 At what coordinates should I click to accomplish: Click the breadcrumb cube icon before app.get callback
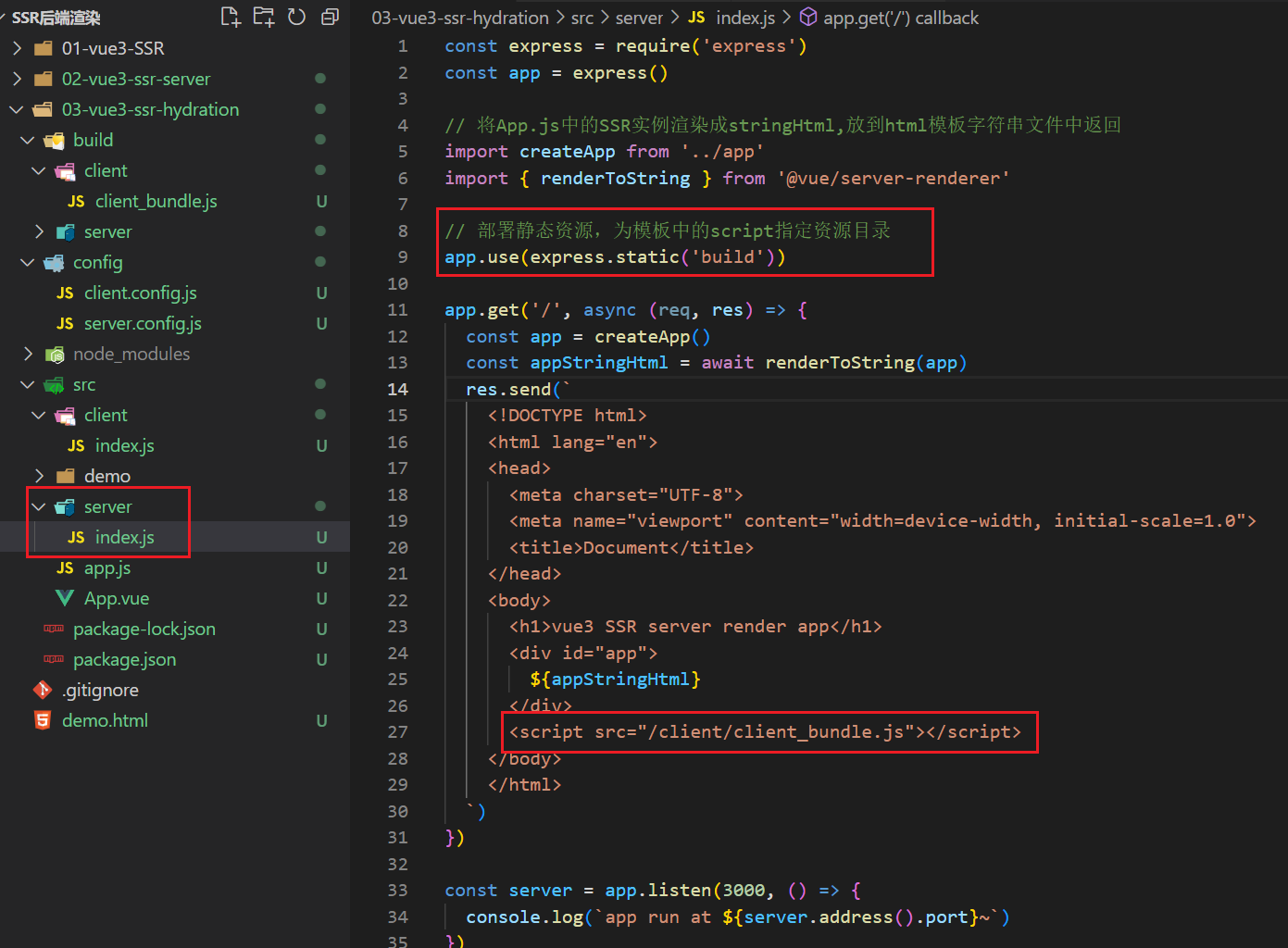(808, 17)
